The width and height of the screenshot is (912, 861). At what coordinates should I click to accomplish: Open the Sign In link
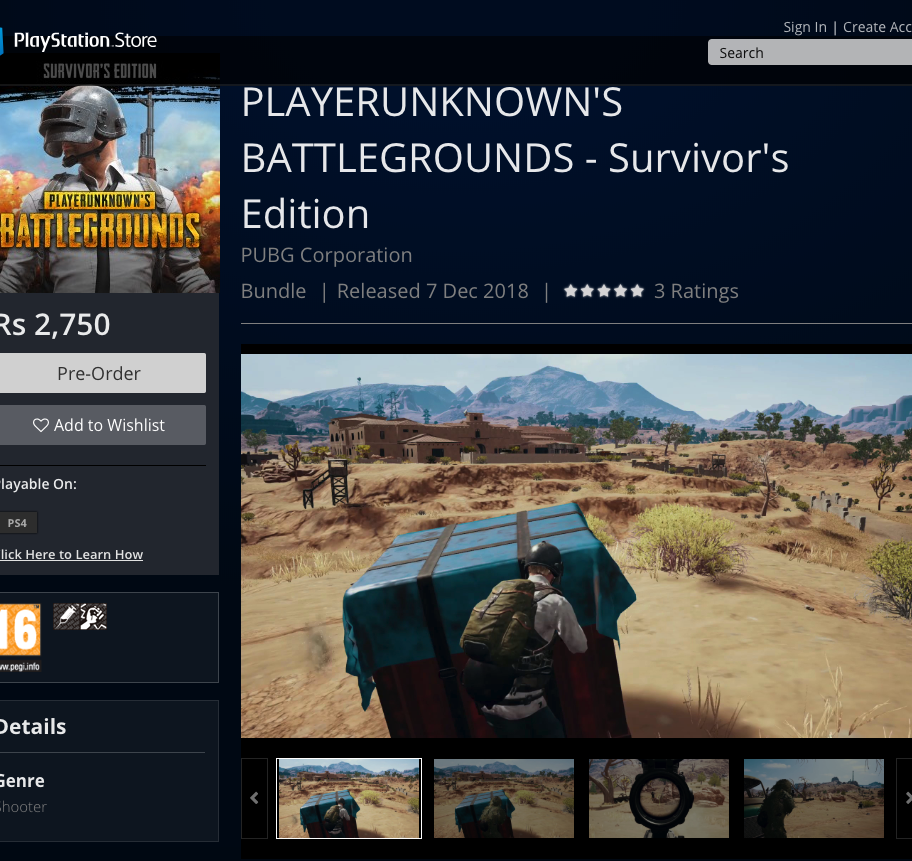pyautogui.click(x=804, y=27)
